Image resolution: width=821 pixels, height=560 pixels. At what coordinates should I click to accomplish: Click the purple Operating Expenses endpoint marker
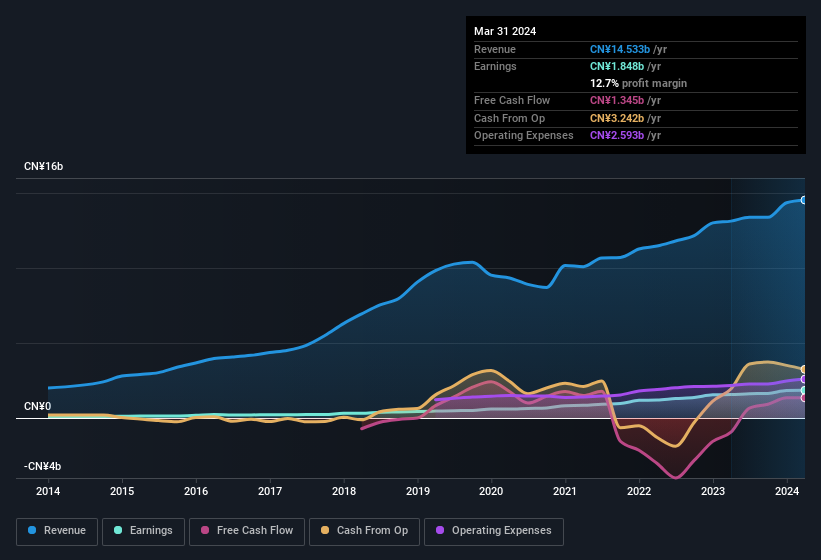click(x=803, y=379)
